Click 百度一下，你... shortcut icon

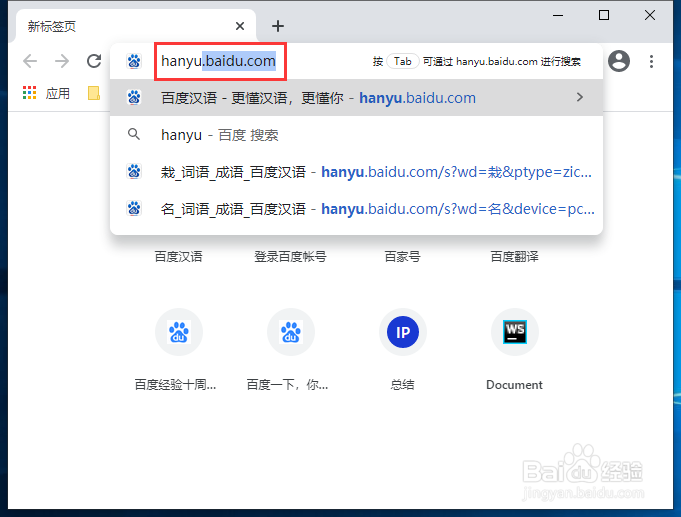(x=291, y=332)
